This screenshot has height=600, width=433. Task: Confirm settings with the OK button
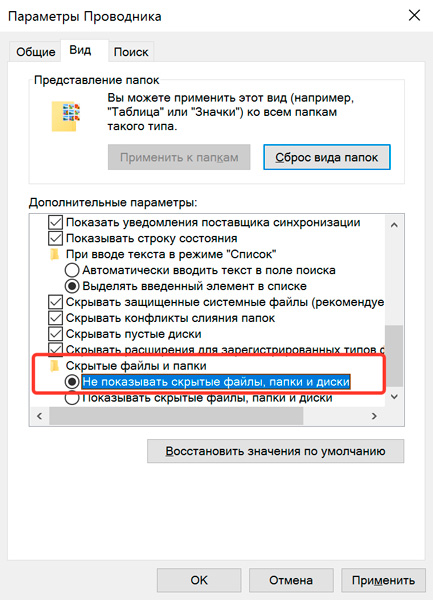199,580
